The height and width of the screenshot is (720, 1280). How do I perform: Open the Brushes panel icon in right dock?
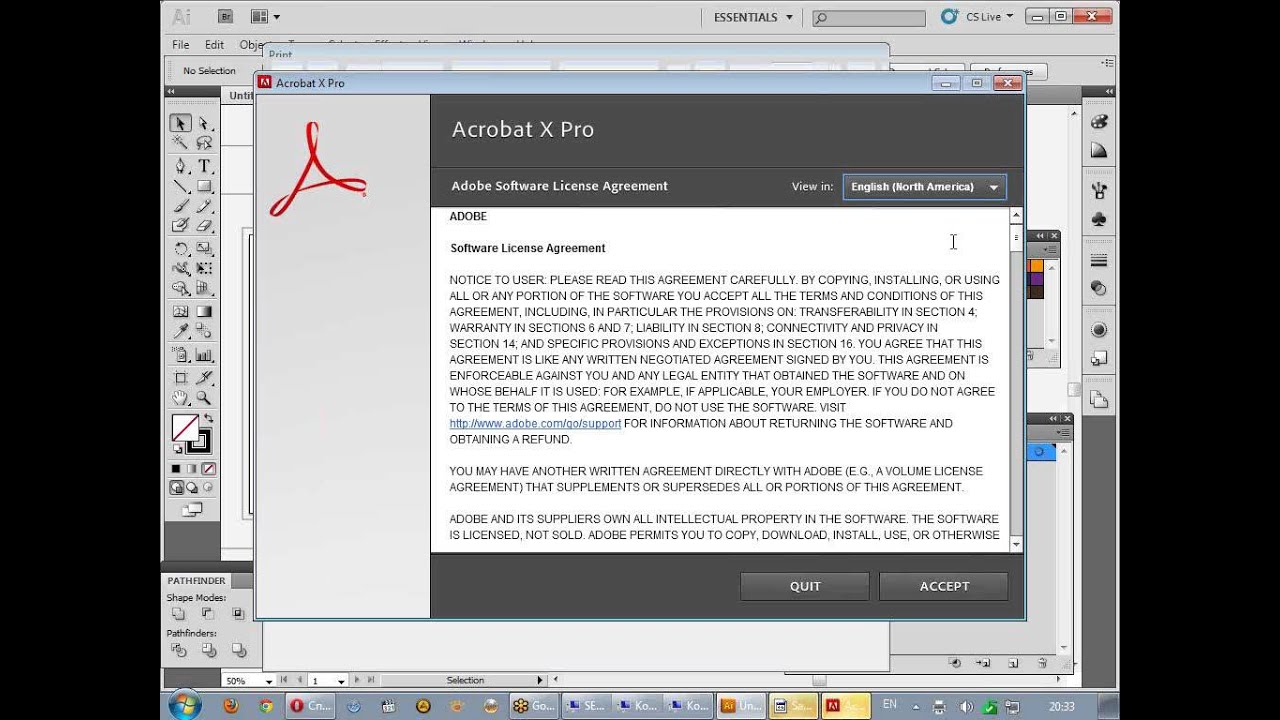coord(1099,190)
